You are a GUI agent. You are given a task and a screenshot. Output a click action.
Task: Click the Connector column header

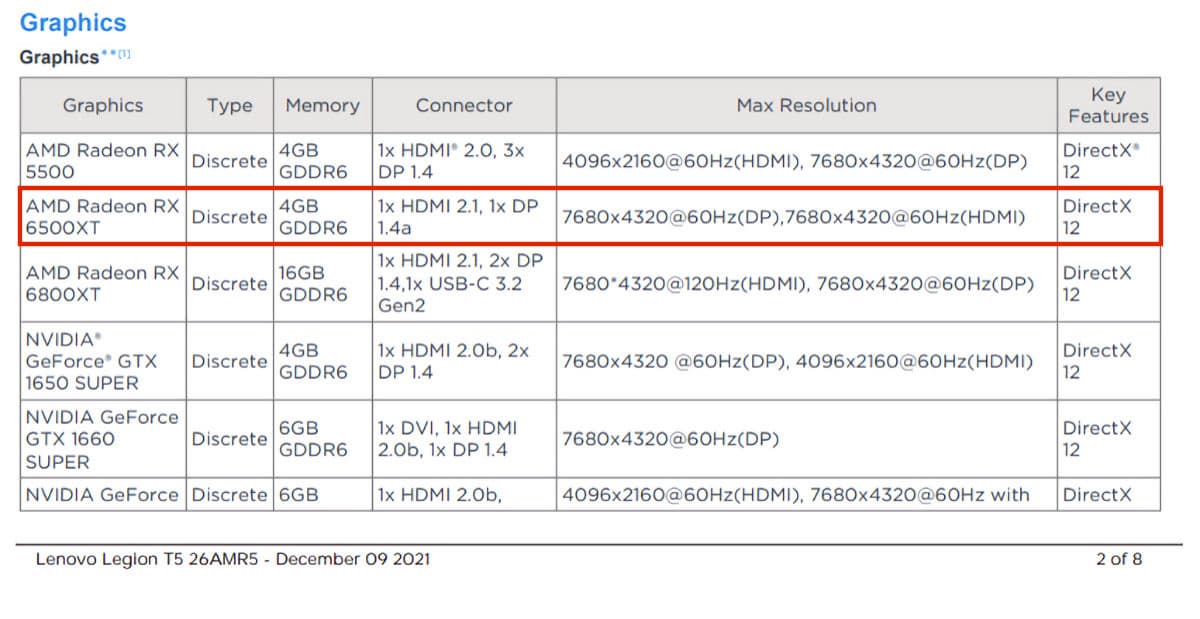point(464,105)
